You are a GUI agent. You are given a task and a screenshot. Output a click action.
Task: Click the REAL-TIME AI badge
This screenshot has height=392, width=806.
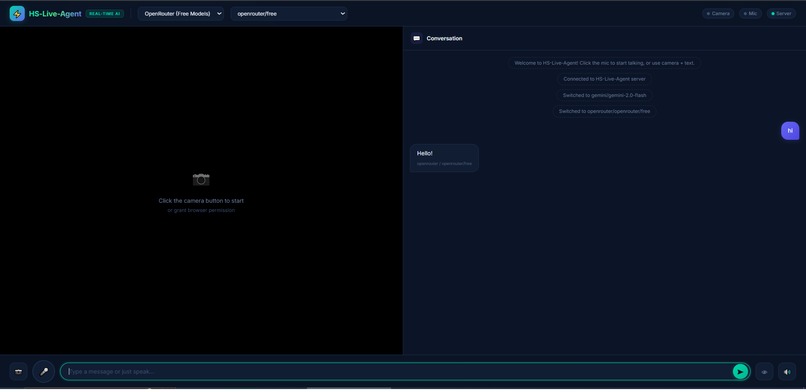tap(105, 14)
